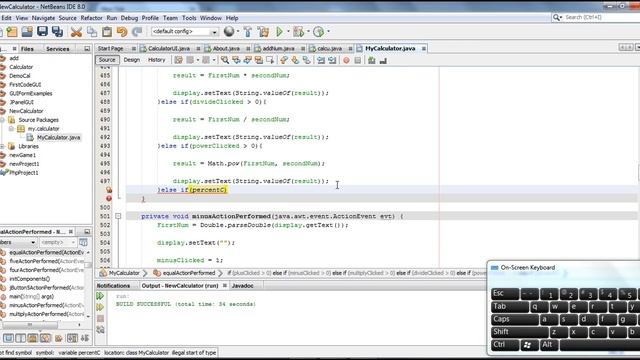This screenshot has height=360, width=640.
Task: Click equalActionPerformed in the breadcrumb bar
Action: 189,273
